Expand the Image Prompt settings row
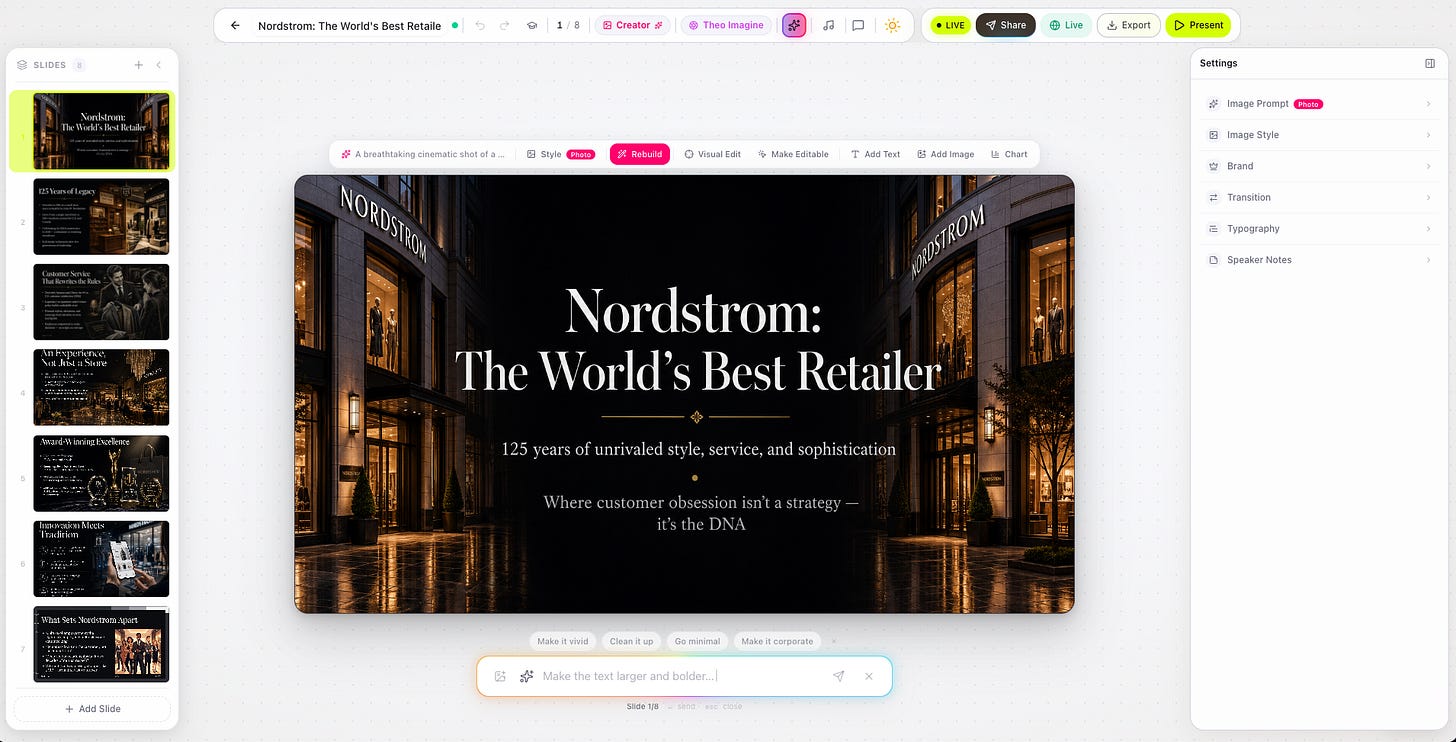The height and width of the screenshot is (742, 1456). pos(1319,104)
